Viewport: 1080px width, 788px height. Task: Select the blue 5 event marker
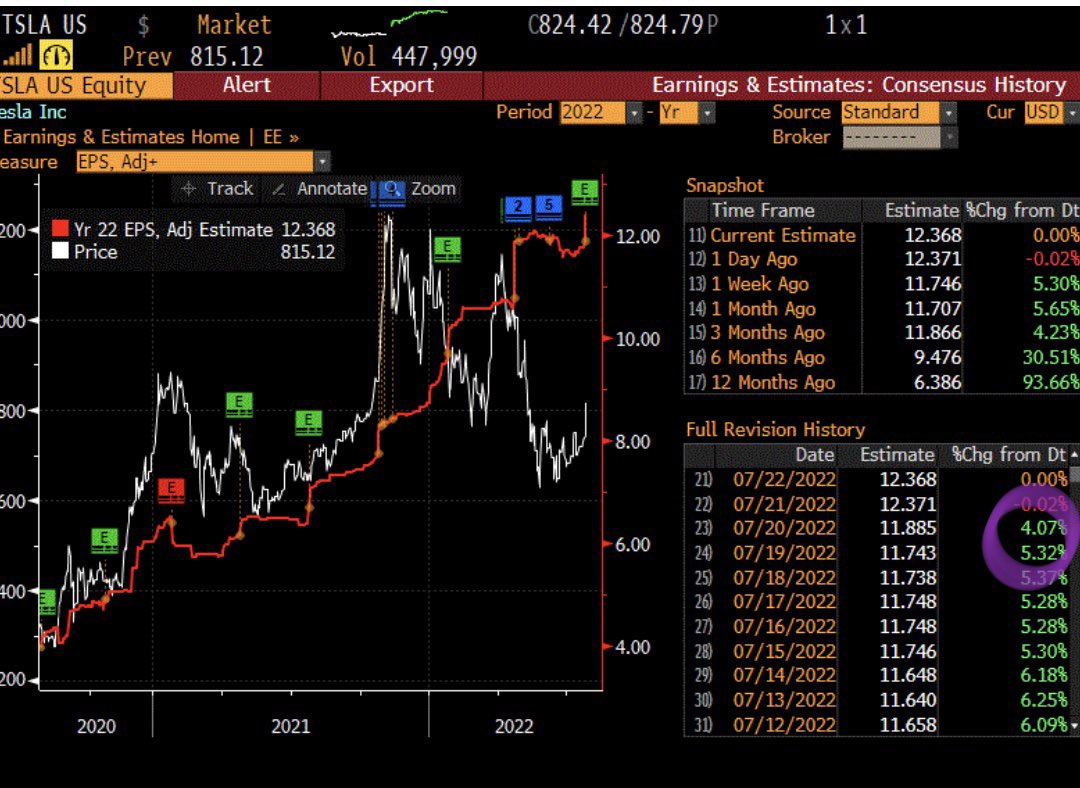[548, 207]
